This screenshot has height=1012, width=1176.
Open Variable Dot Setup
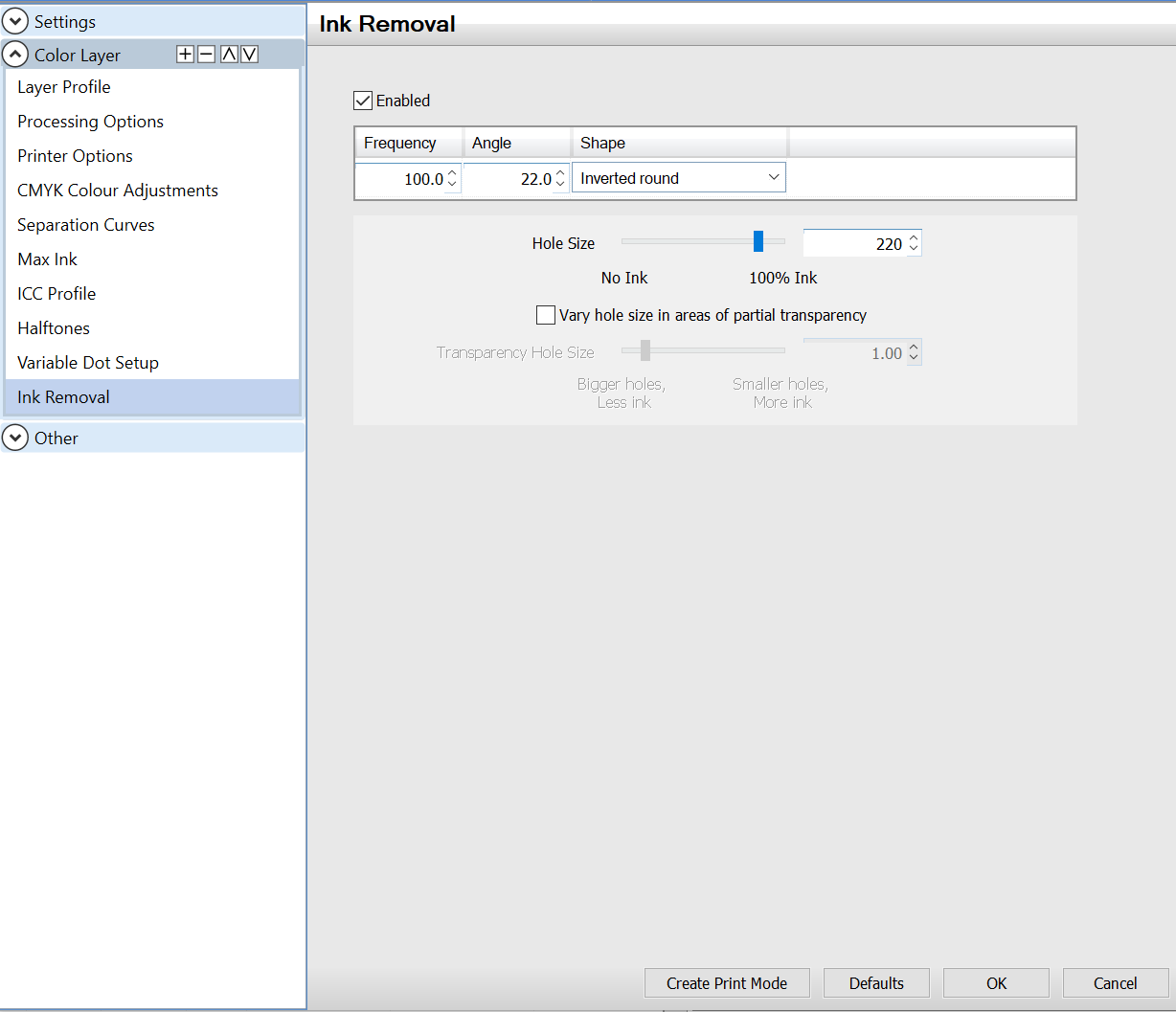pos(152,363)
